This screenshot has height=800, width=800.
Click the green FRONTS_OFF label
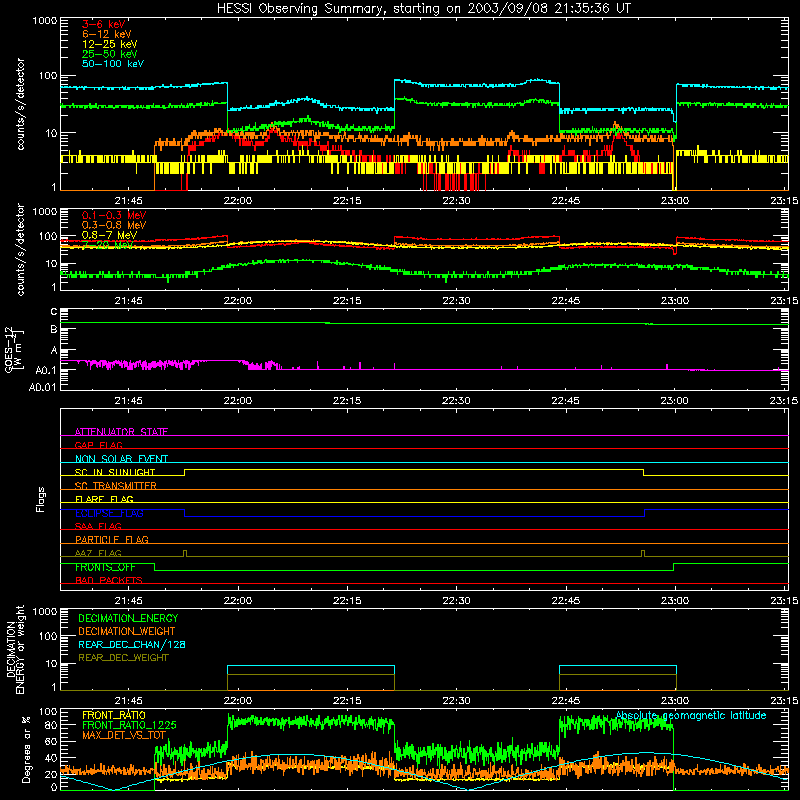105,567
